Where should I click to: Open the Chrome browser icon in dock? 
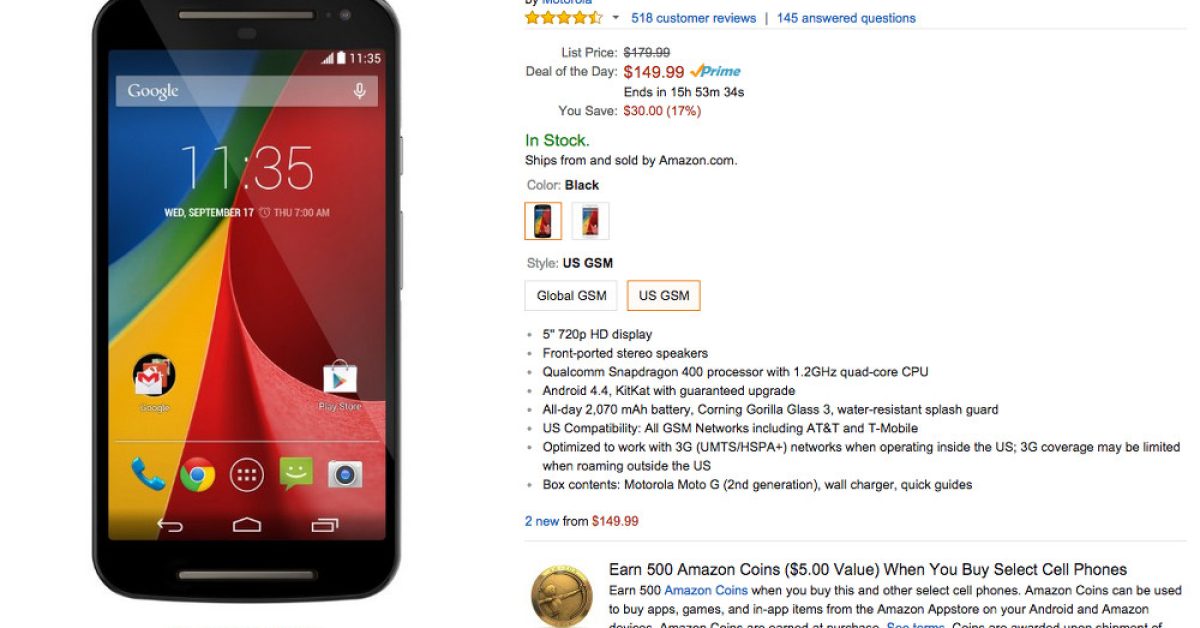[197, 474]
